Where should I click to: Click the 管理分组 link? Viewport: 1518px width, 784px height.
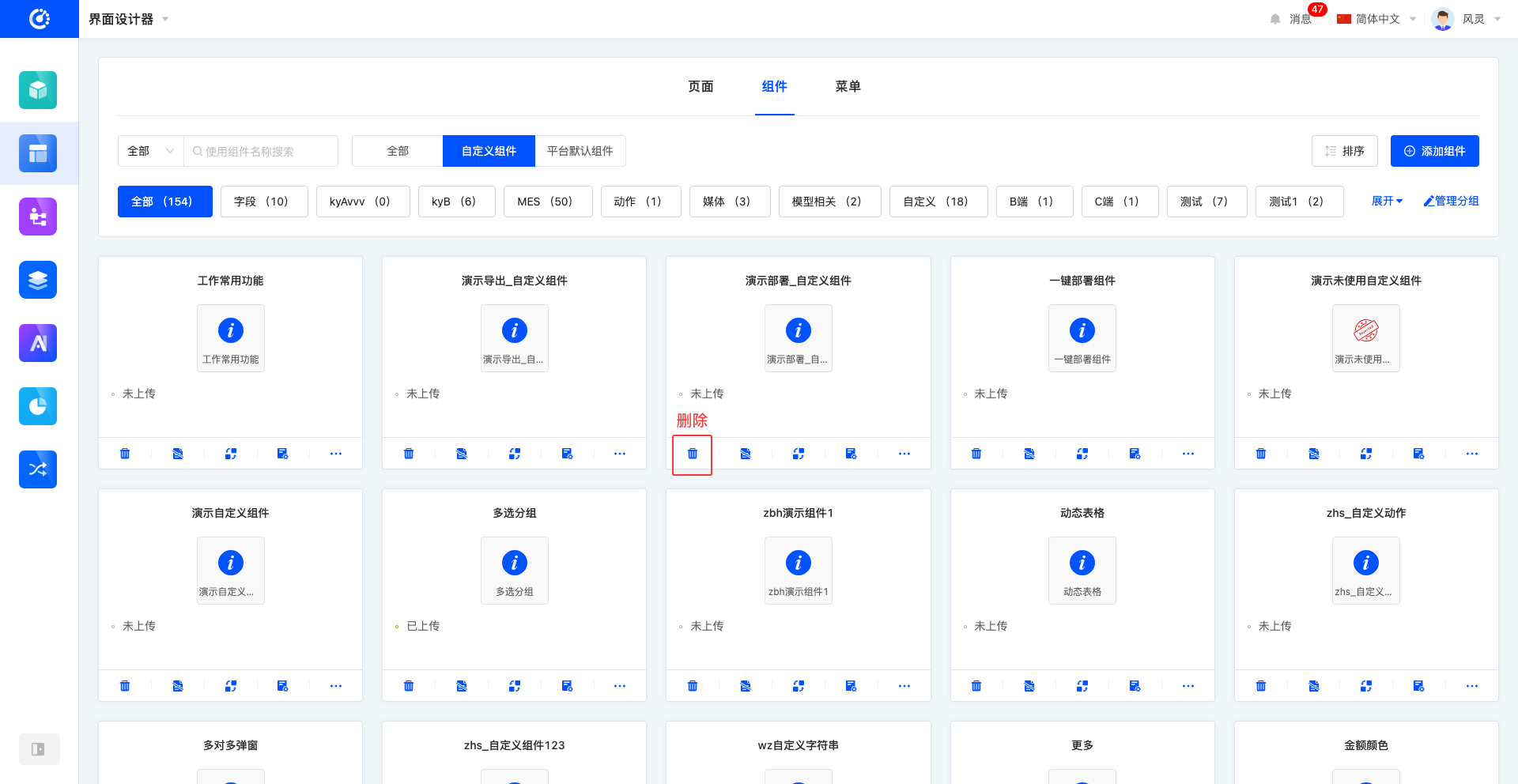point(1451,201)
